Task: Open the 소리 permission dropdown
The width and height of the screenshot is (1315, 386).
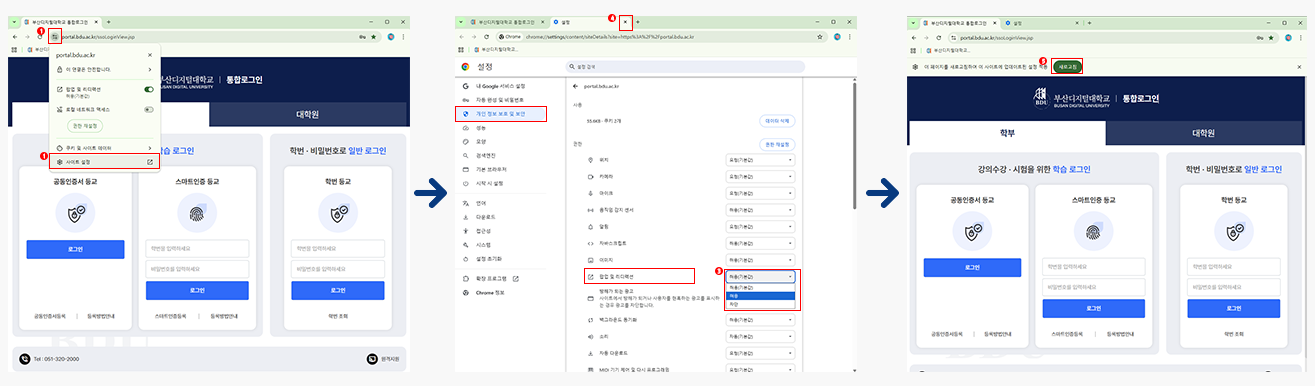Action: [761, 336]
